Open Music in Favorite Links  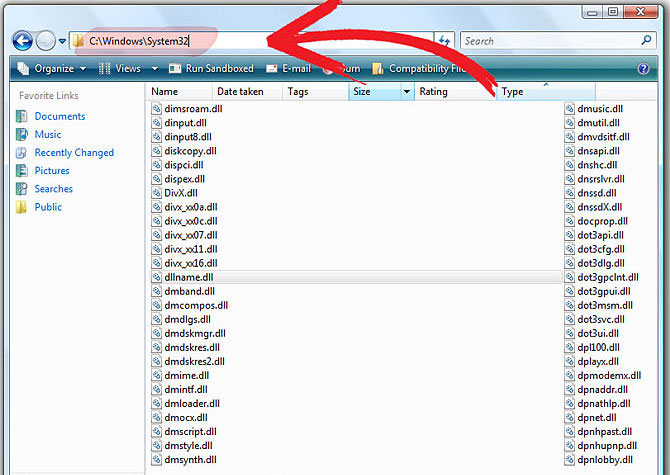pyautogui.click(x=48, y=134)
